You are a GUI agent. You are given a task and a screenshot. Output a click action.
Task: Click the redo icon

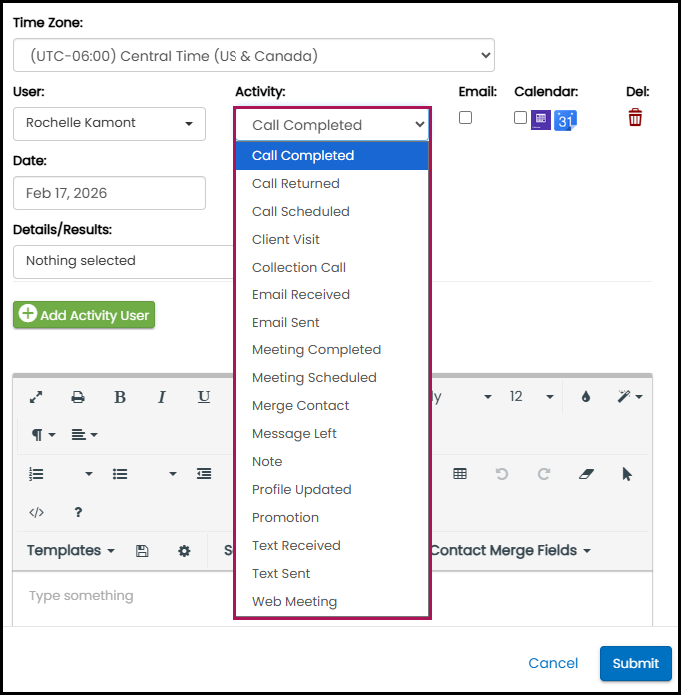[544, 474]
